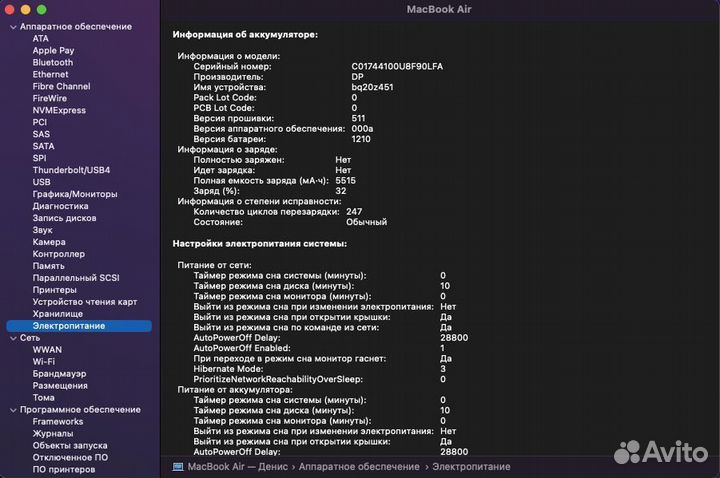Select Отключенное ПО in the sidebar
Screen dimensions: 720x478
pos(70,457)
